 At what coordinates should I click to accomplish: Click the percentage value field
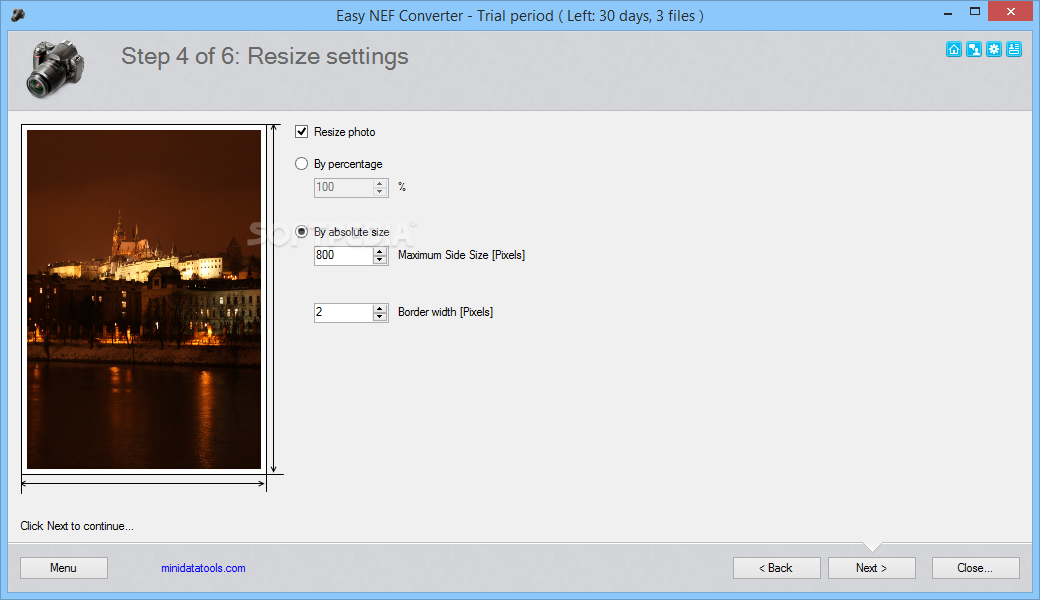click(x=344, y=187)
